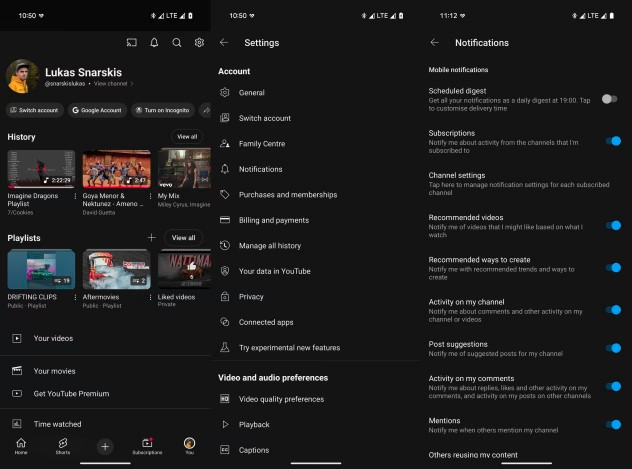Open Playback settings play icon
Screen dimensions: 632x469
pos(225,424)
